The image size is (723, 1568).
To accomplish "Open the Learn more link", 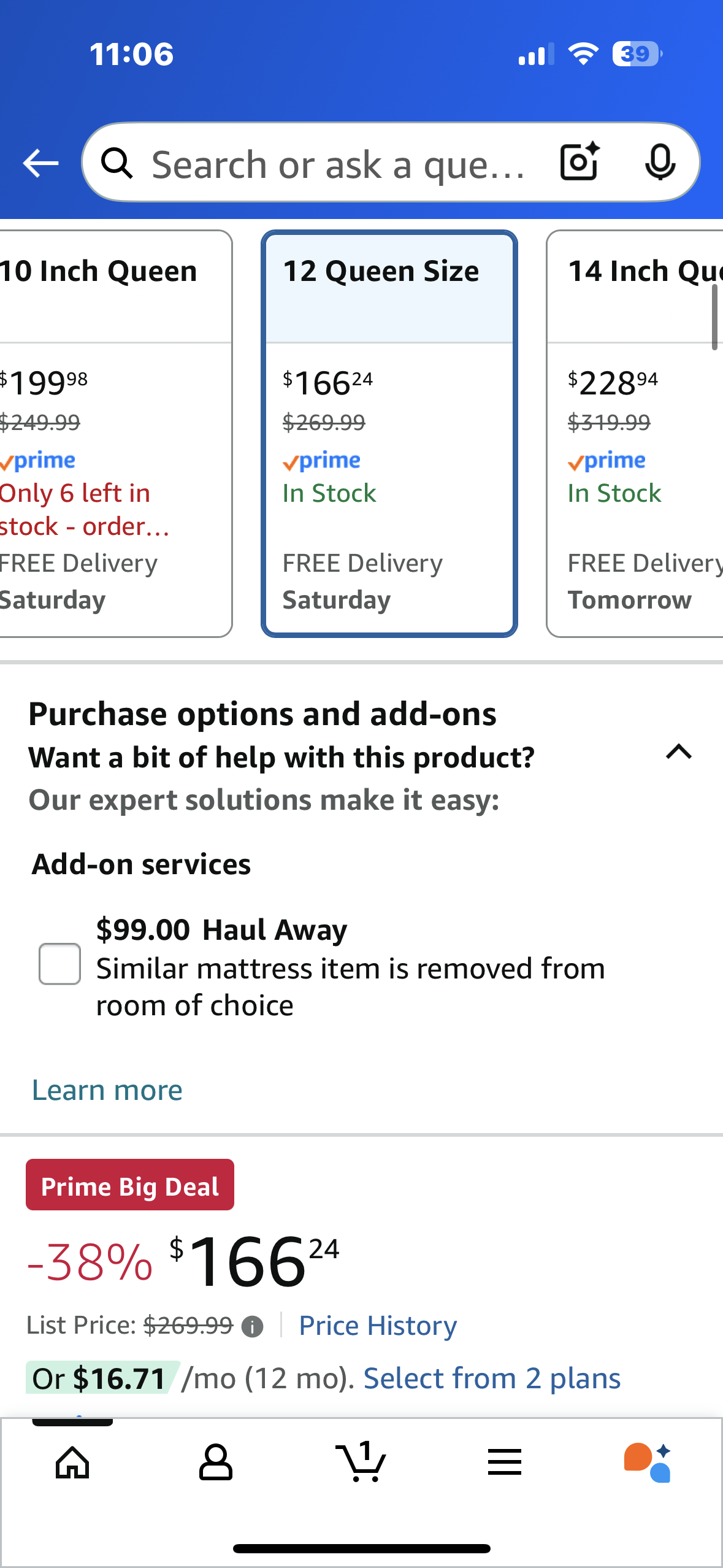I will pos(107,1090).
